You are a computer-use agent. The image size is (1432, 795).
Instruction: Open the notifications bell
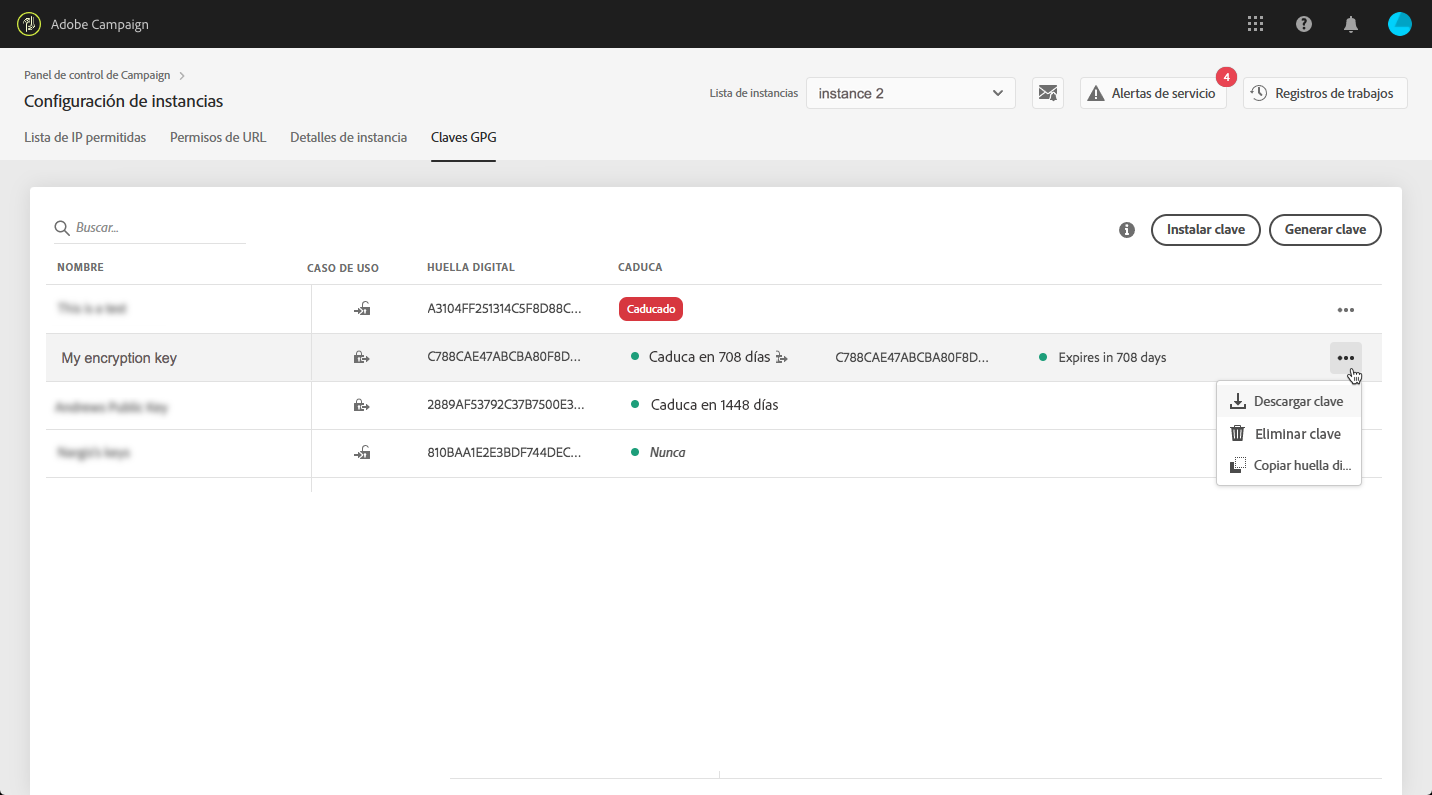coord(1351,24)
